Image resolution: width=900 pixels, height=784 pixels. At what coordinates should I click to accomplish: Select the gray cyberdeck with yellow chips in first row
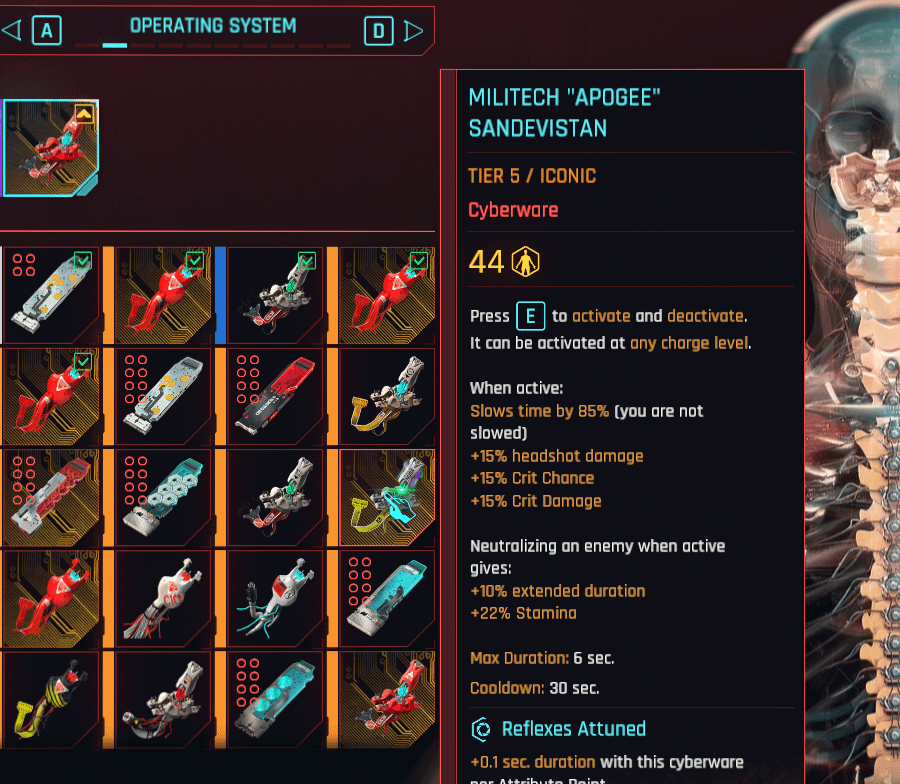pyautogui.click(x=51, y=295)
